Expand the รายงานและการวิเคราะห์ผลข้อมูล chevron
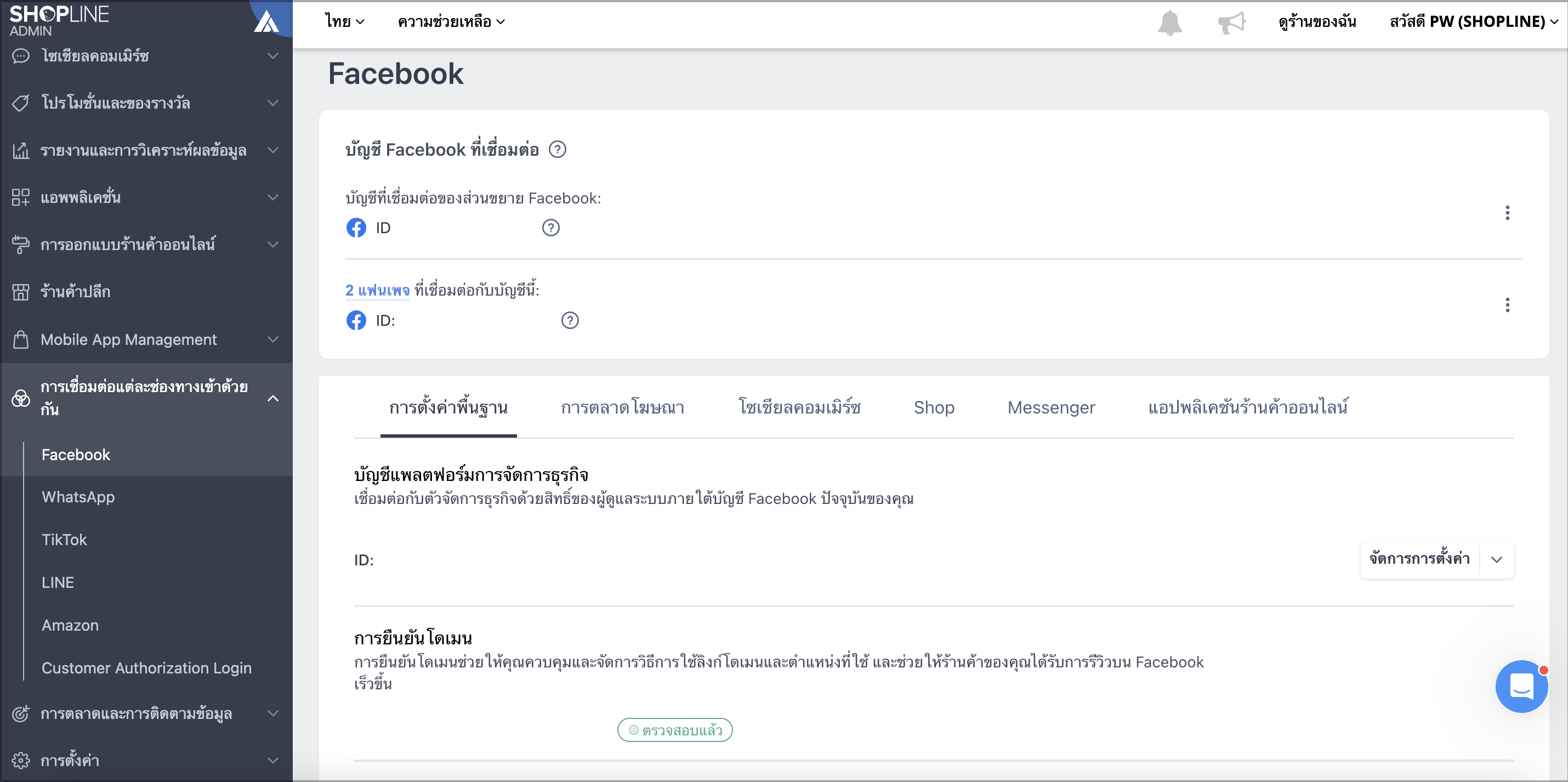The width and height of the screenshot is (1568, 782). [272, 150]
